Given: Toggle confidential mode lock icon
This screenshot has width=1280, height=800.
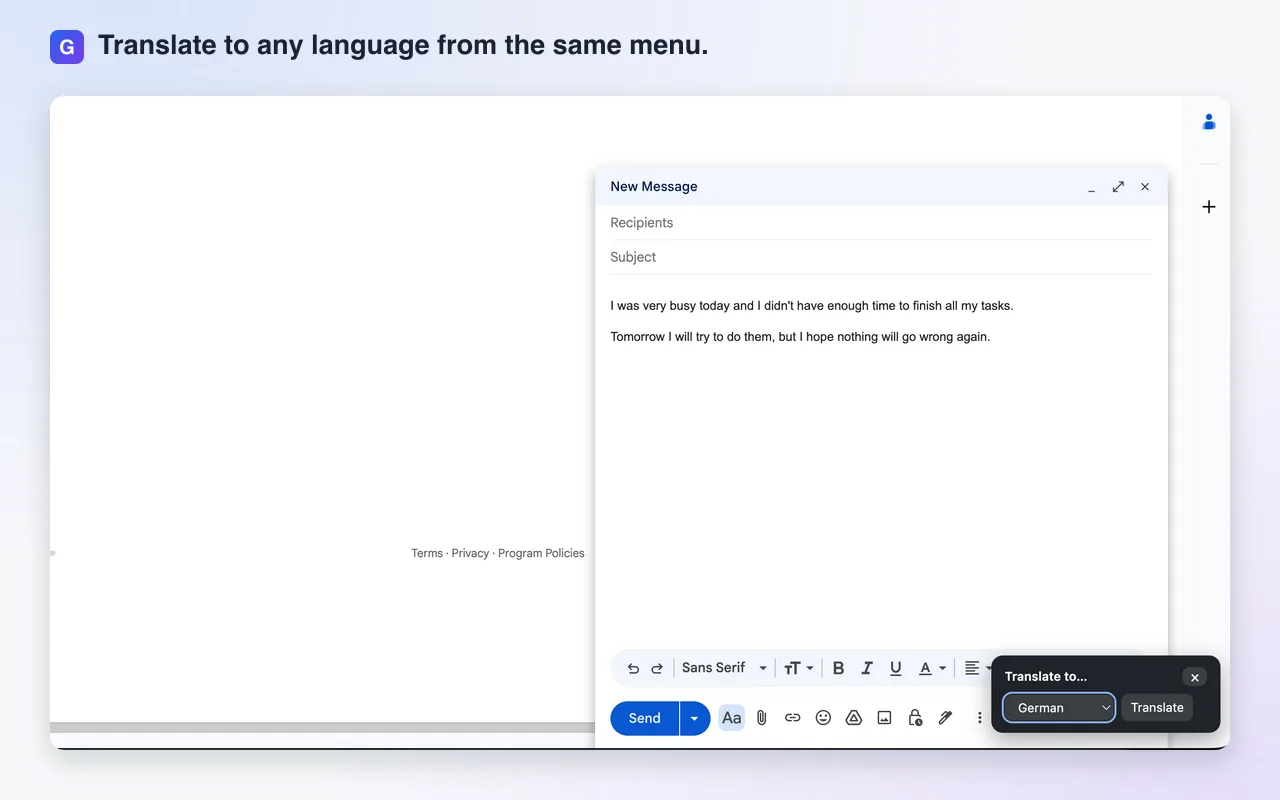Looking at the screenshot, I should pyautogui.click(x=915, y=718).
